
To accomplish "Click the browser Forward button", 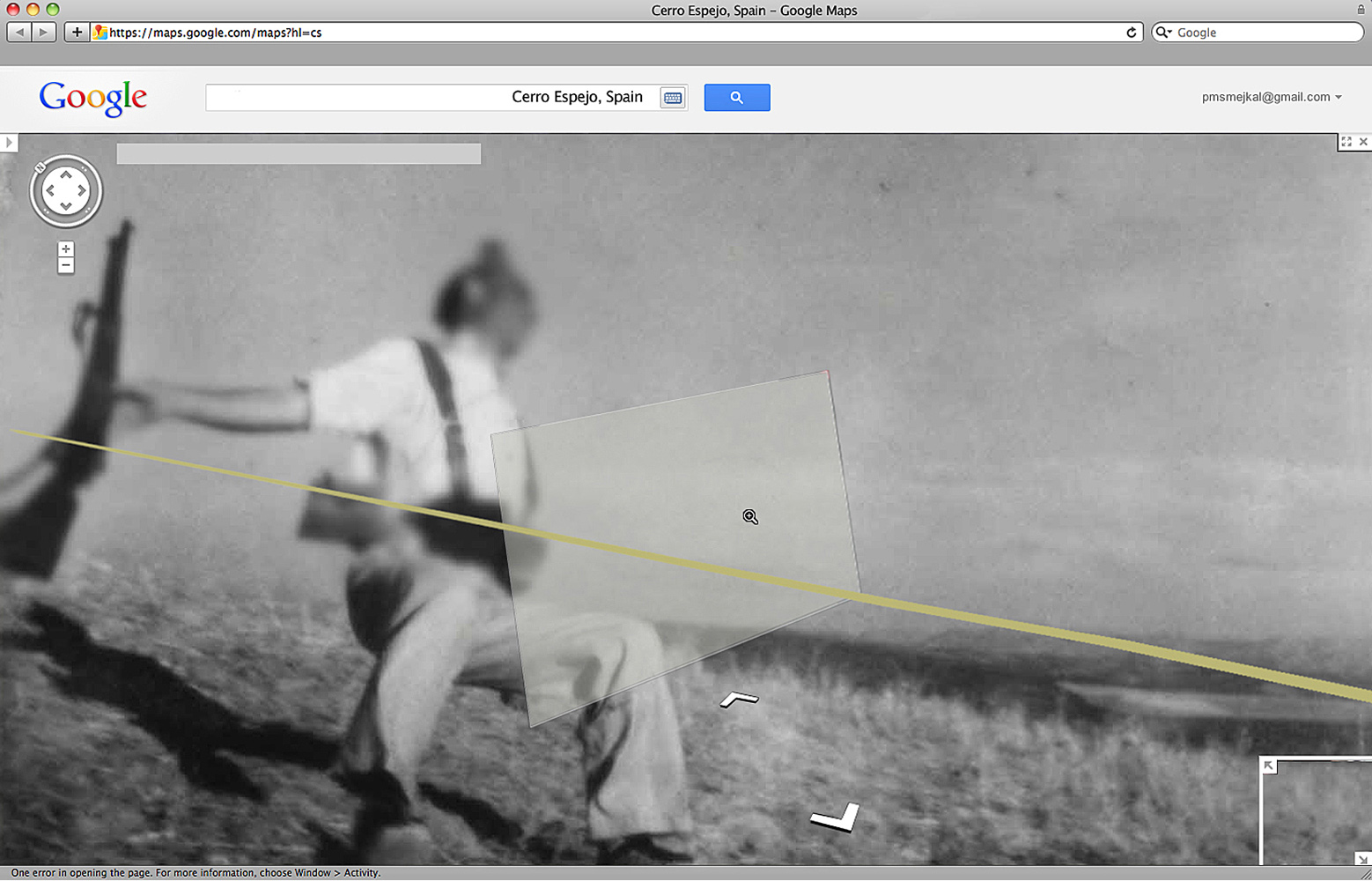I will click(x=44, y=33).
